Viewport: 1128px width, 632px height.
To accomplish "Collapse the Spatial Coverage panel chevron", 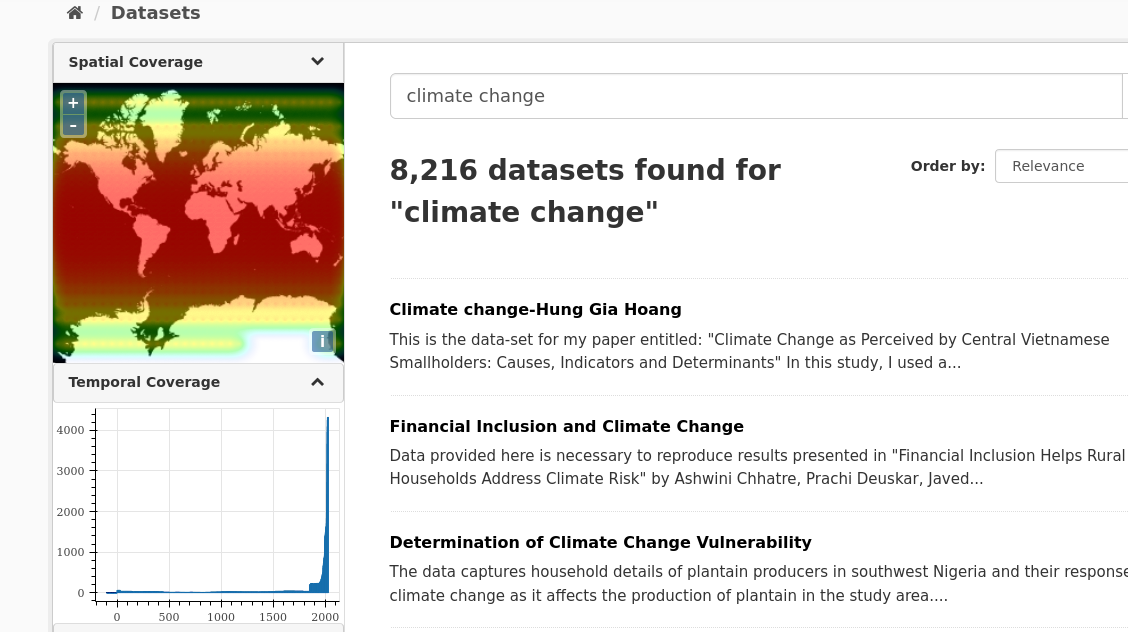I will coord(317,61).
